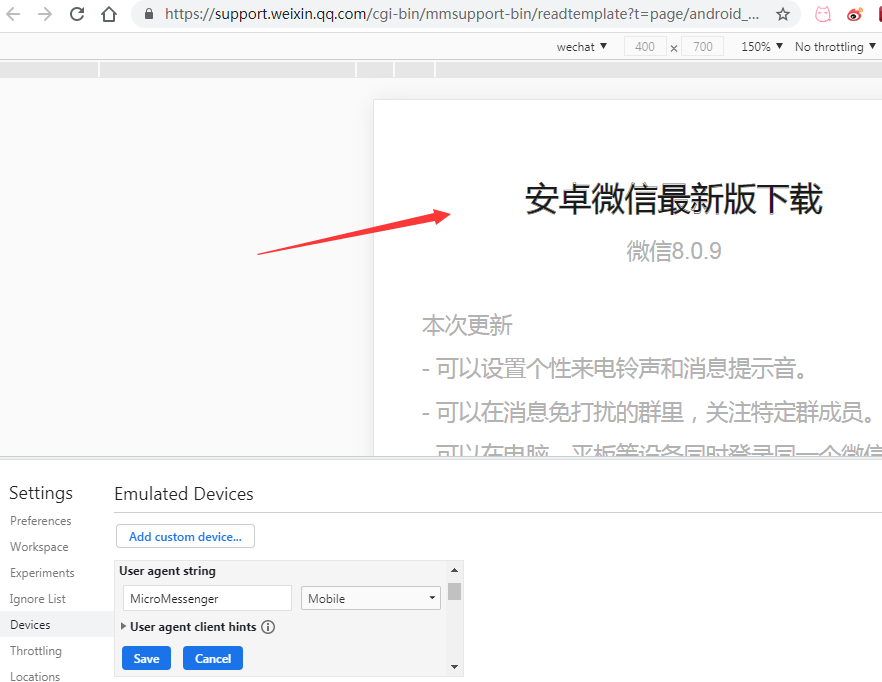Open Preferences settings tab

click(x=40, y=521)
